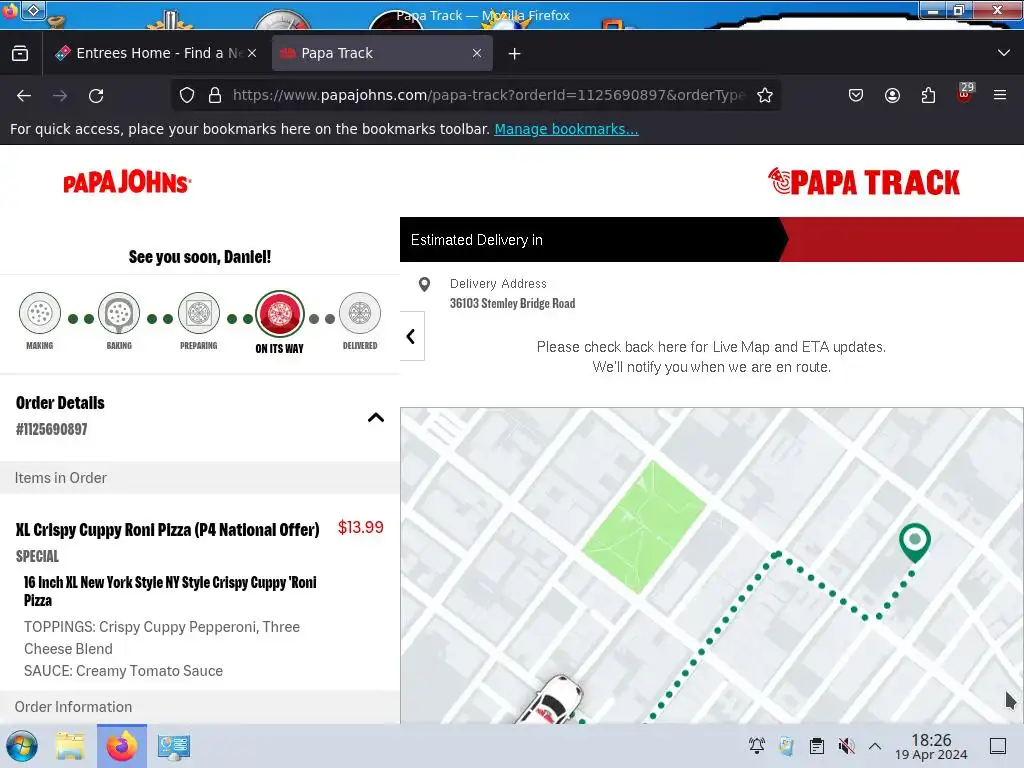Click delivery address 36103 Stemley Bridge Road
1024x768 pixels.
point(512,303)
